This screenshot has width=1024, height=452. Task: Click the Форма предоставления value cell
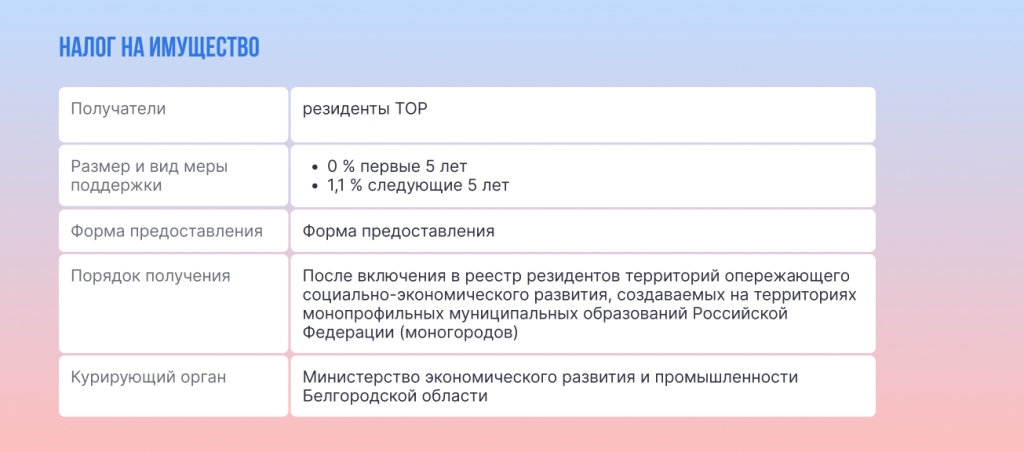(583, 231)
